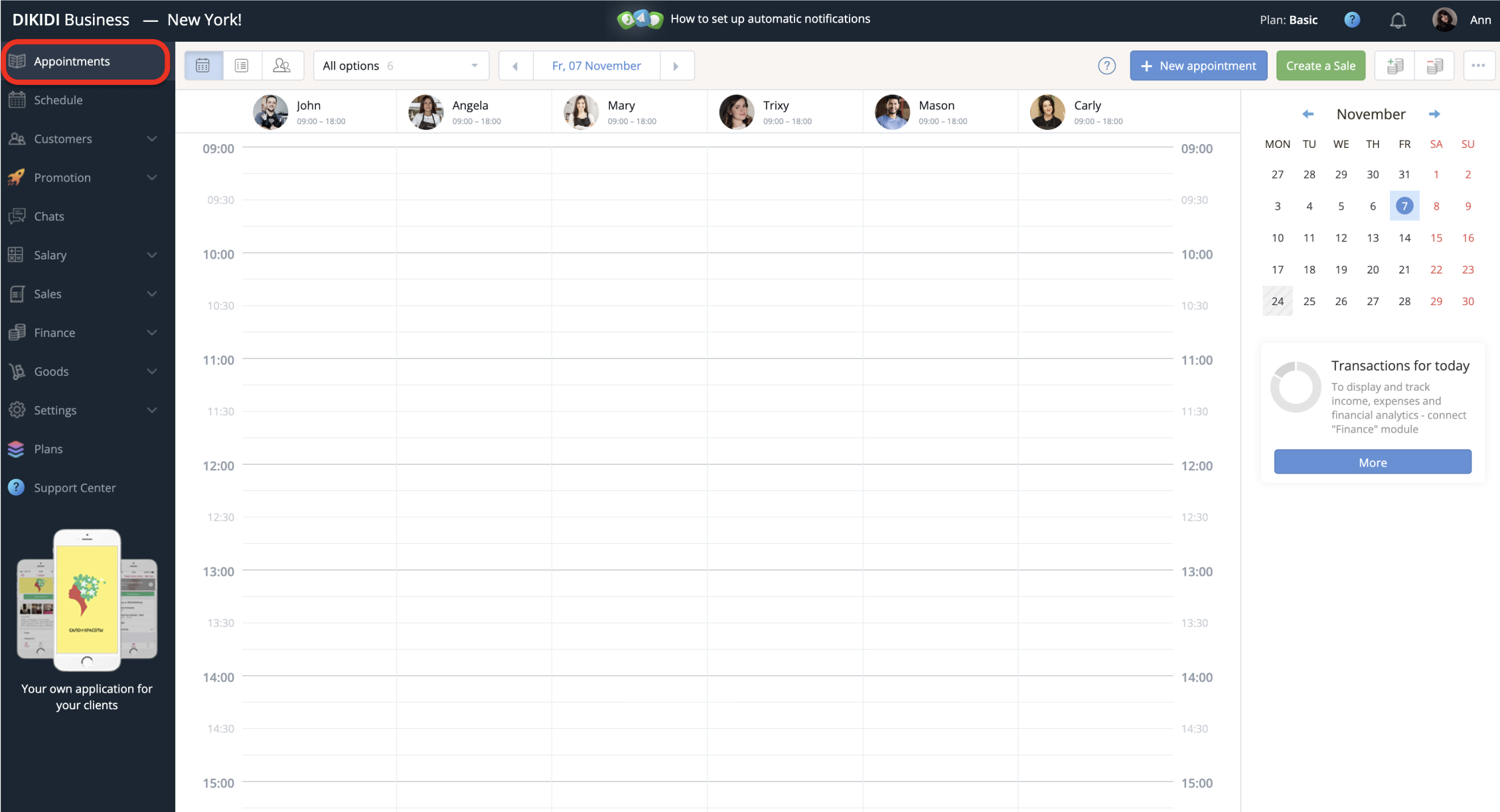1500x812 pixels.
Task: Open the staff view icon
Action: coord(282,66)
